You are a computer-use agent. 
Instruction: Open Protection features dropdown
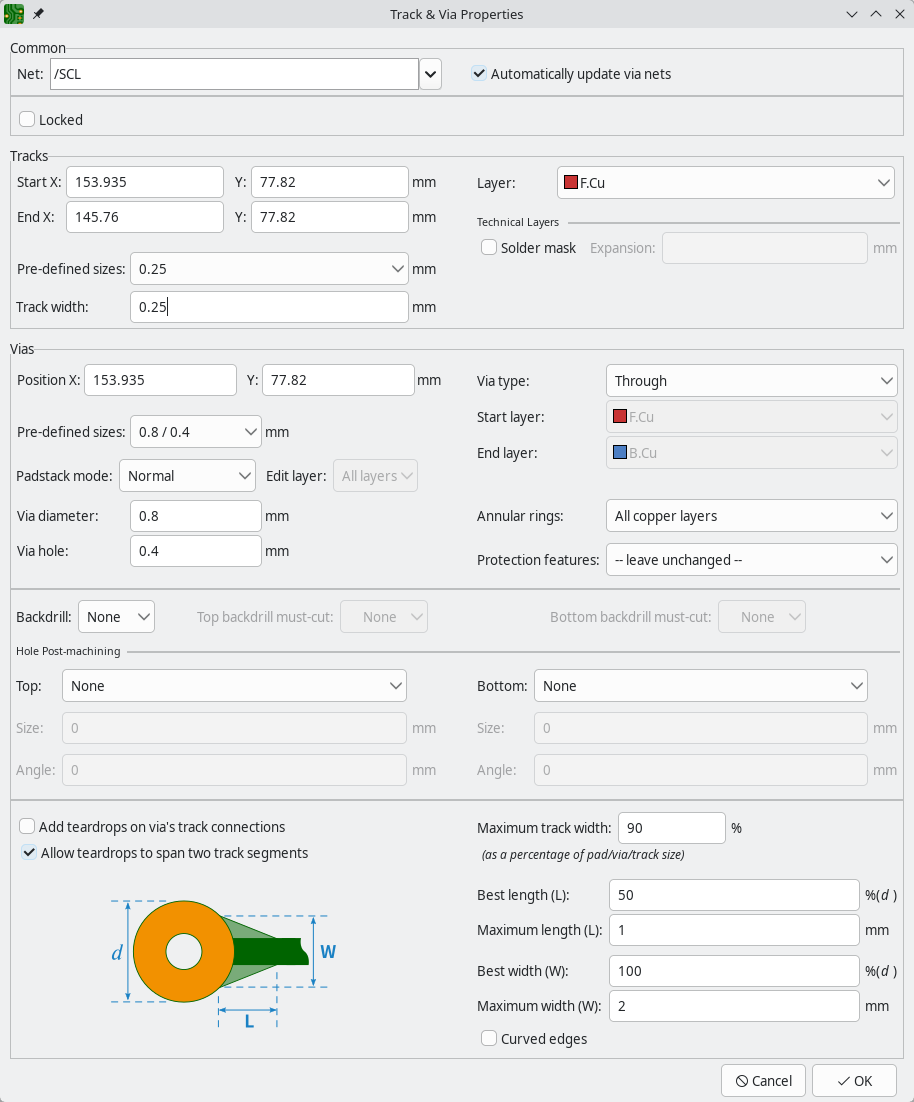click(751, 560)
